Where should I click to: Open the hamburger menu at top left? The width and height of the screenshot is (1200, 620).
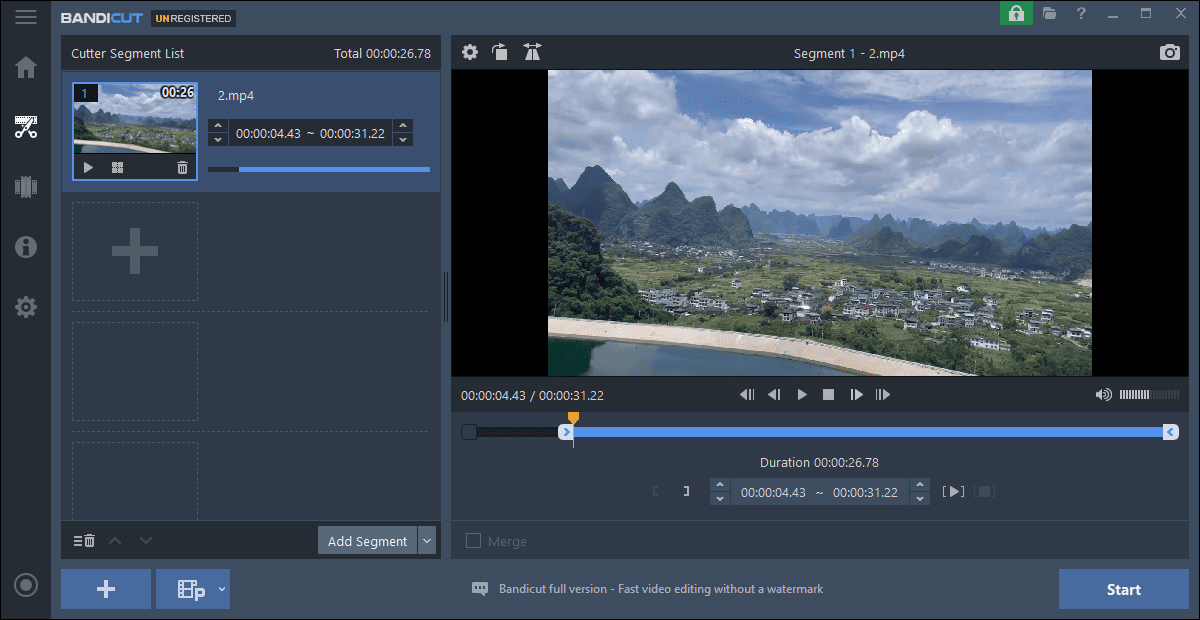[26, 16]
